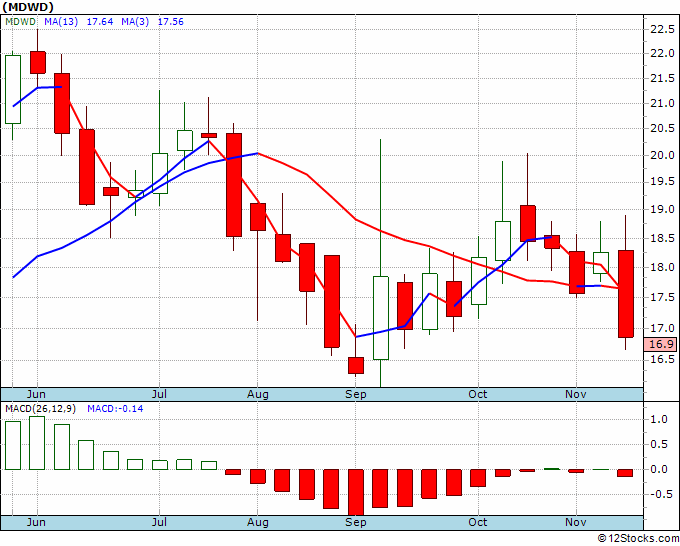
Task: Click the large red candlestick in late July
Action: 233,185
